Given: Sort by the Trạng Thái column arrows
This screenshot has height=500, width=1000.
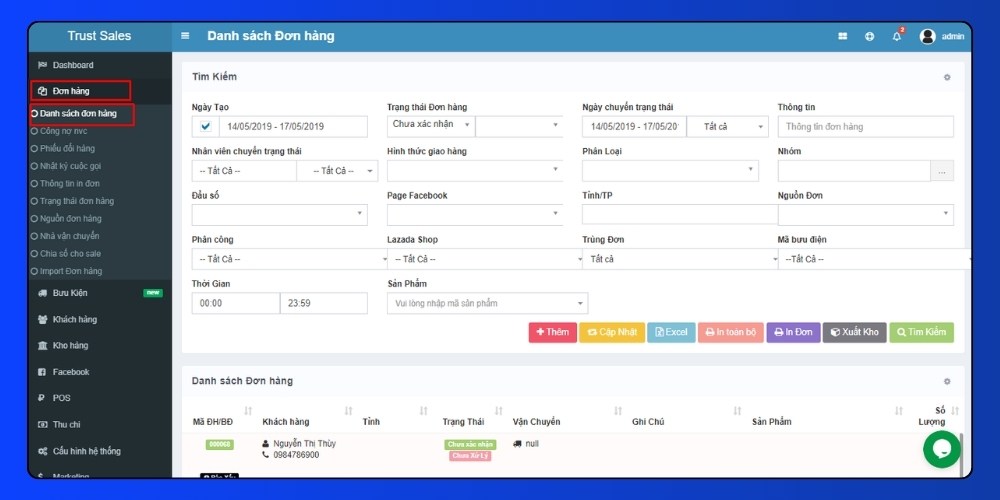Looking at the screenshot, I should [x=499, y=411].
